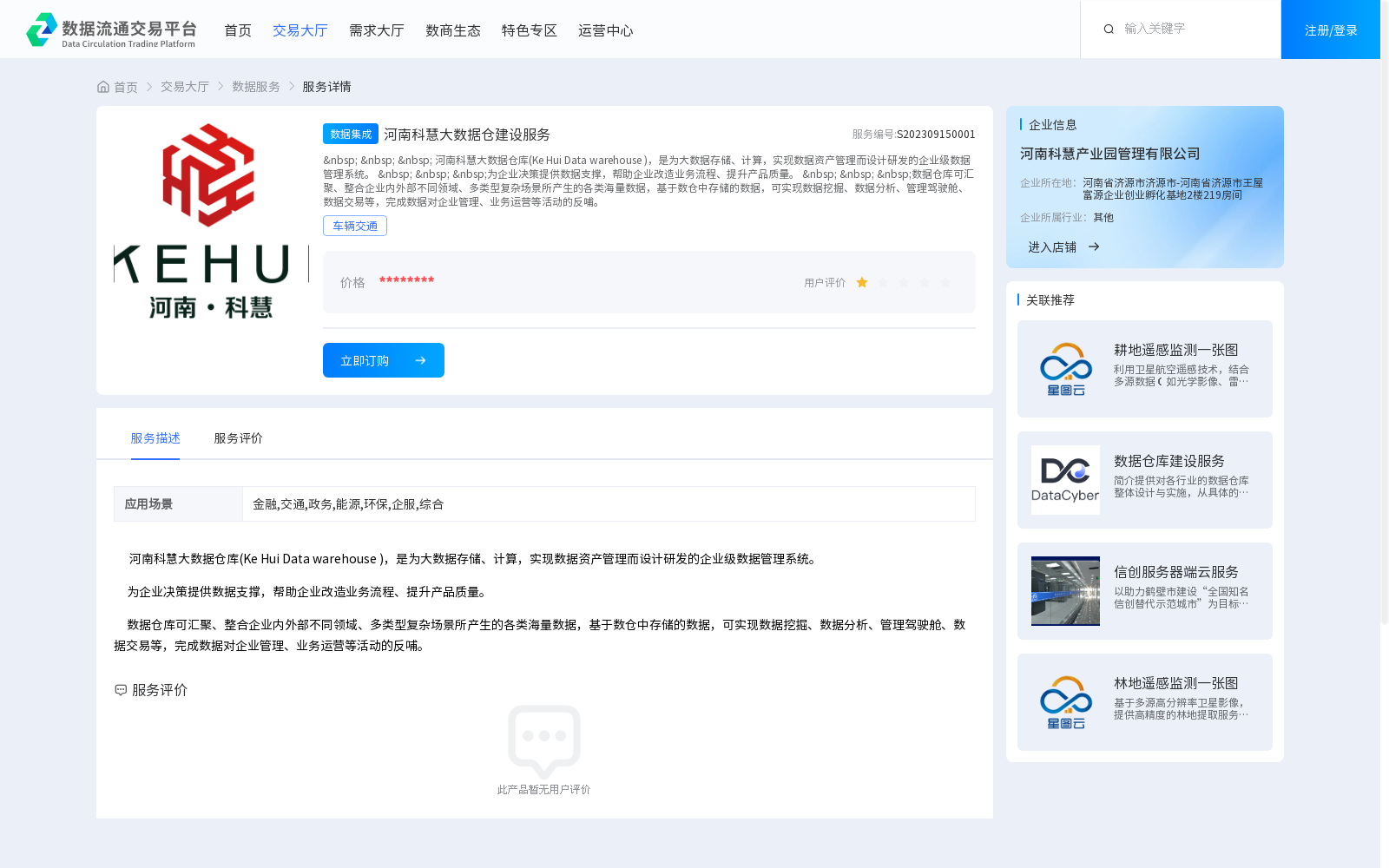Click the arrow inside 立即订购 button
Image resolution: width=1389 pixels, height=868 pixels.
point(420,360)
